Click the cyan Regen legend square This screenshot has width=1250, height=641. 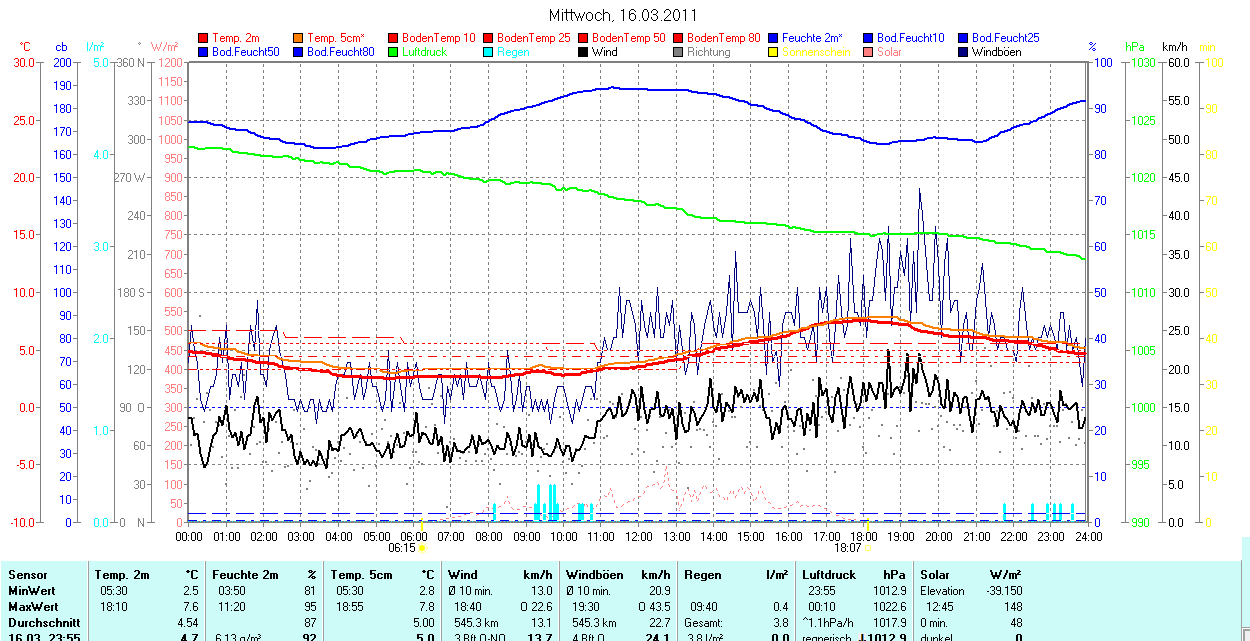coord(489,52)
